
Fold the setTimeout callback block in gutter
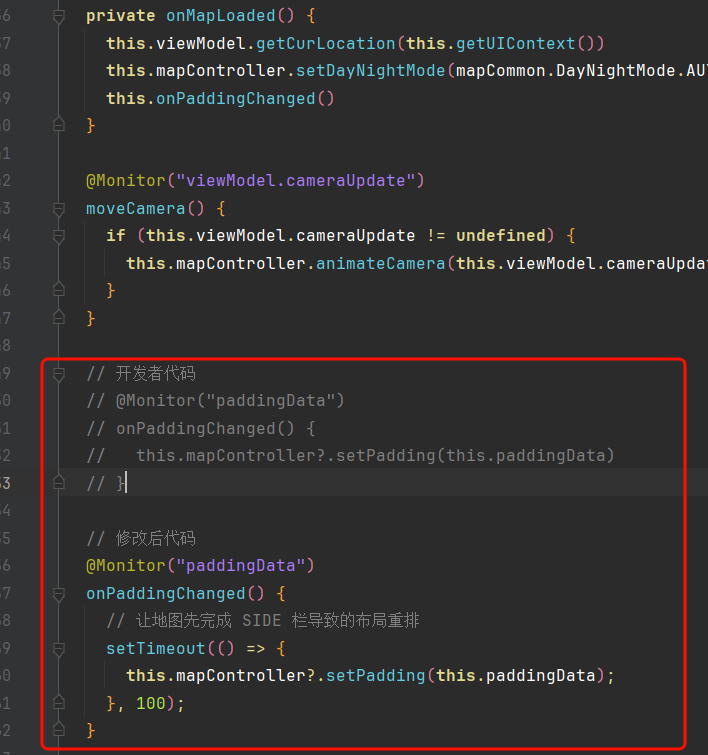click(58, 648)
